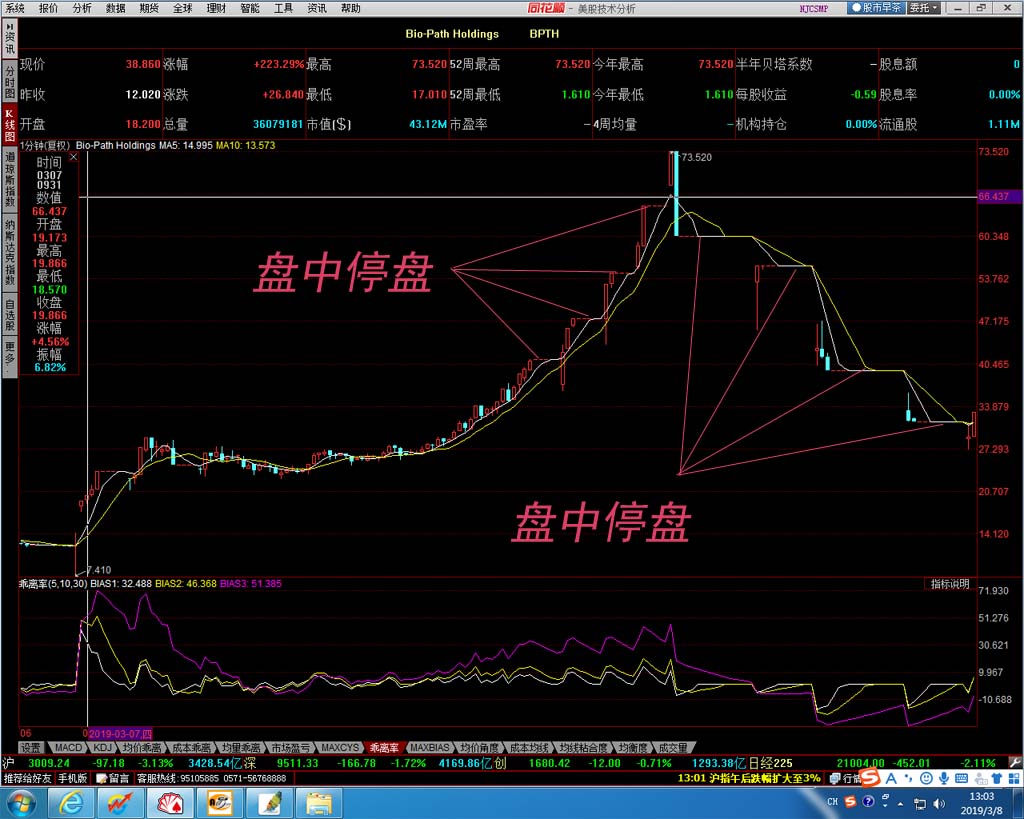Open the file explorer taskbar icon
This screenshot has width=1024, height=819.
(318, 803)
